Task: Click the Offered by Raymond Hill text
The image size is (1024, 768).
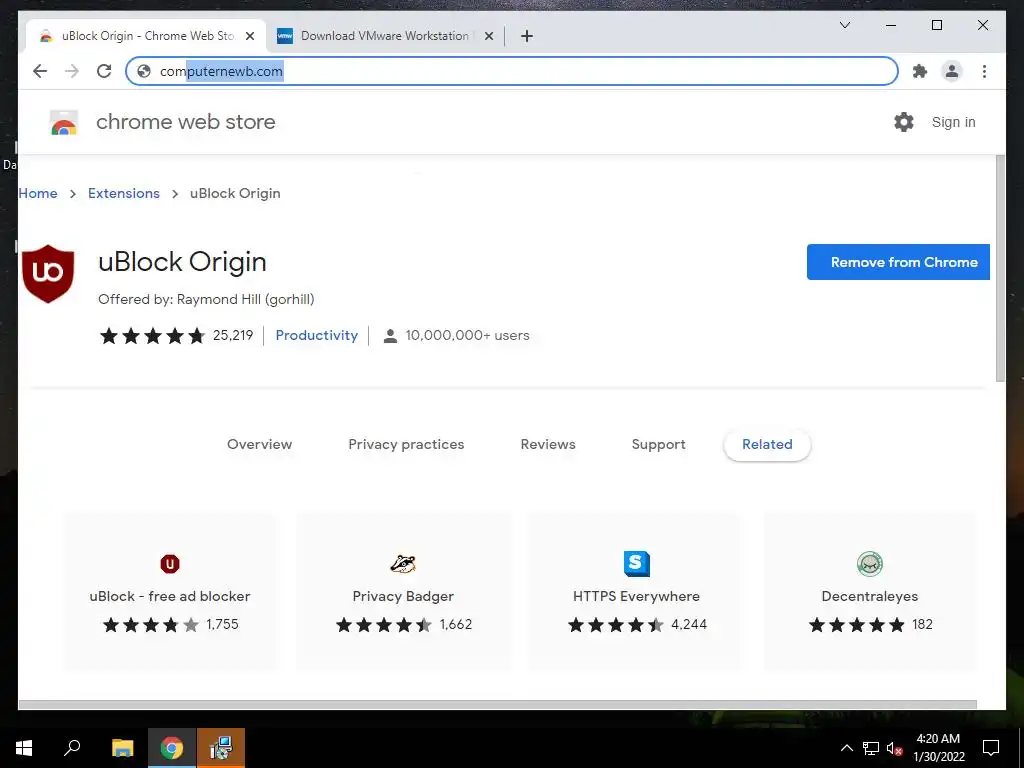Action: point(206,299)
